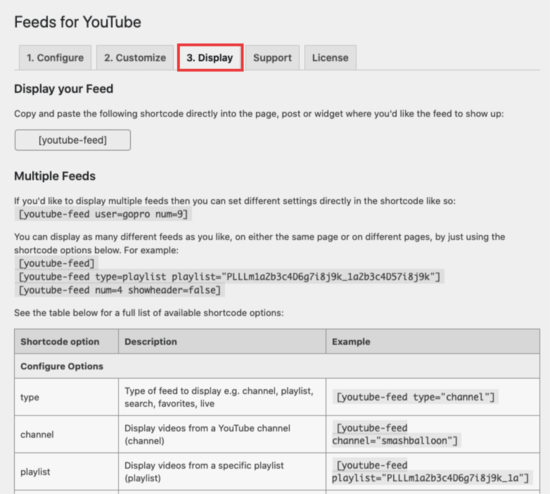Click the 'You can display as many different feeds' paragraph
The width and height of the screenshot is (550, 494).
pos(260,243)
